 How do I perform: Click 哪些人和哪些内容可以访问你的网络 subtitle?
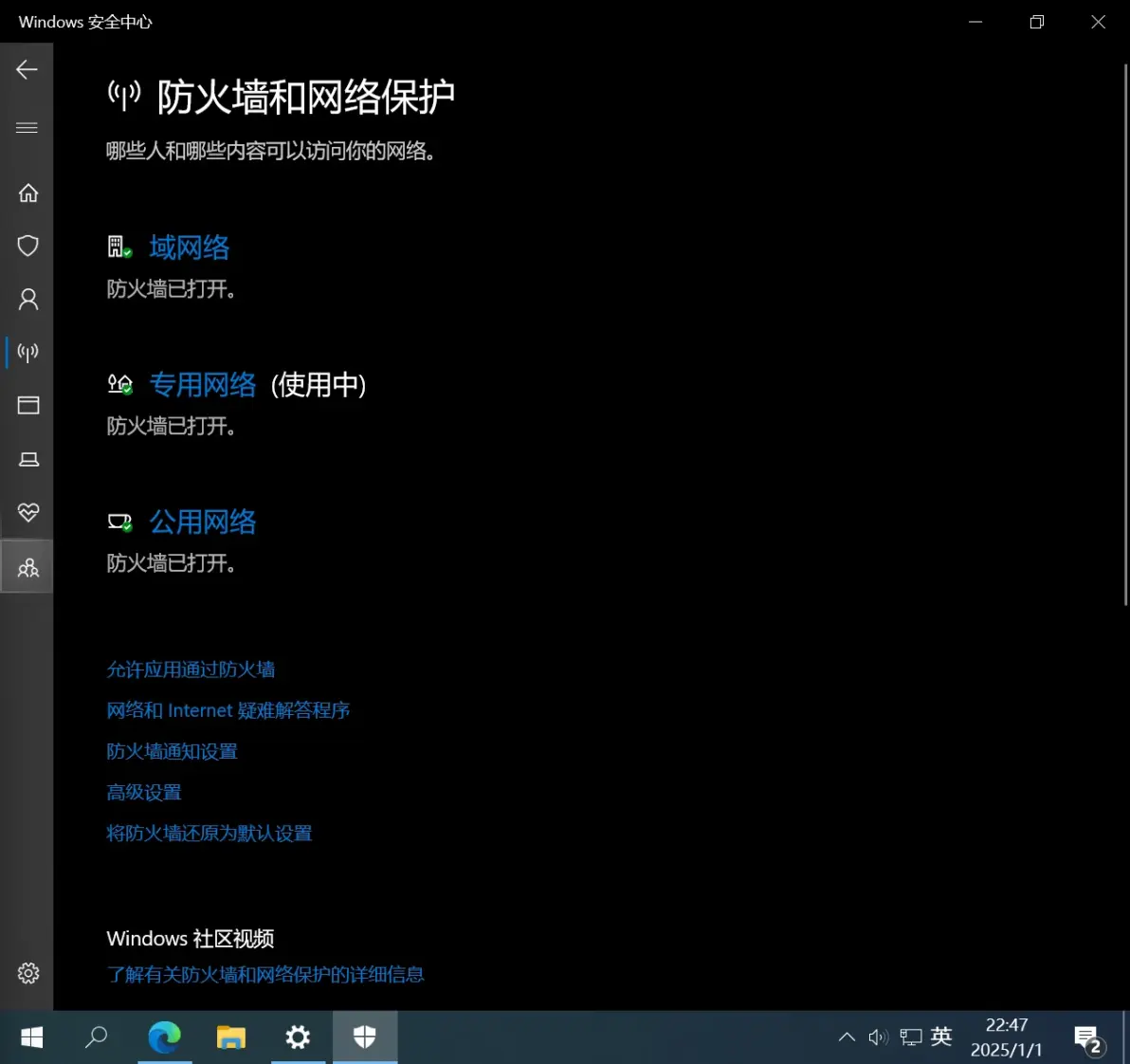[x=271, y=151]
